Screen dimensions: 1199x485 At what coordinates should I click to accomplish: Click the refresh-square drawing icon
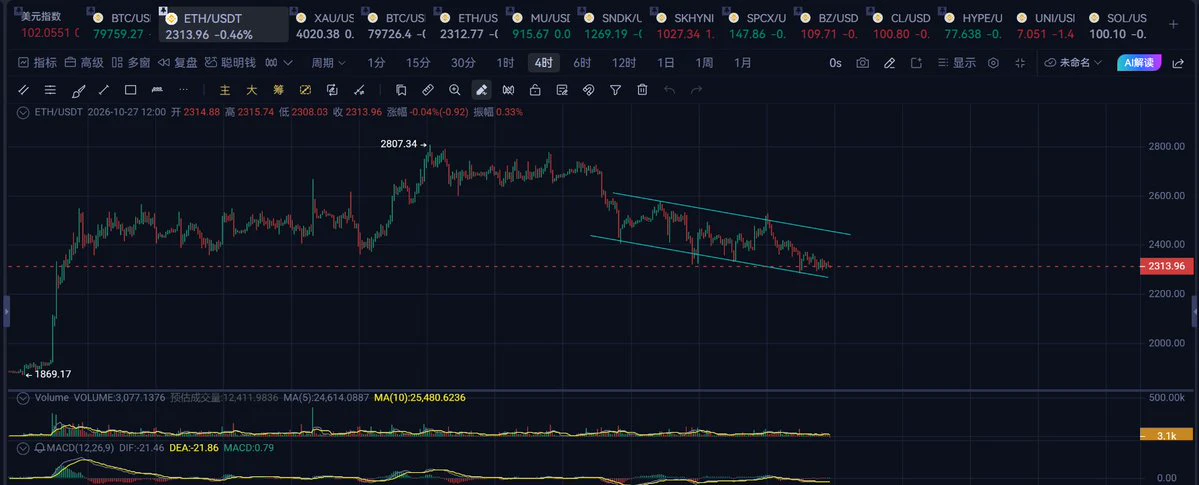click(x=332, y=90)
